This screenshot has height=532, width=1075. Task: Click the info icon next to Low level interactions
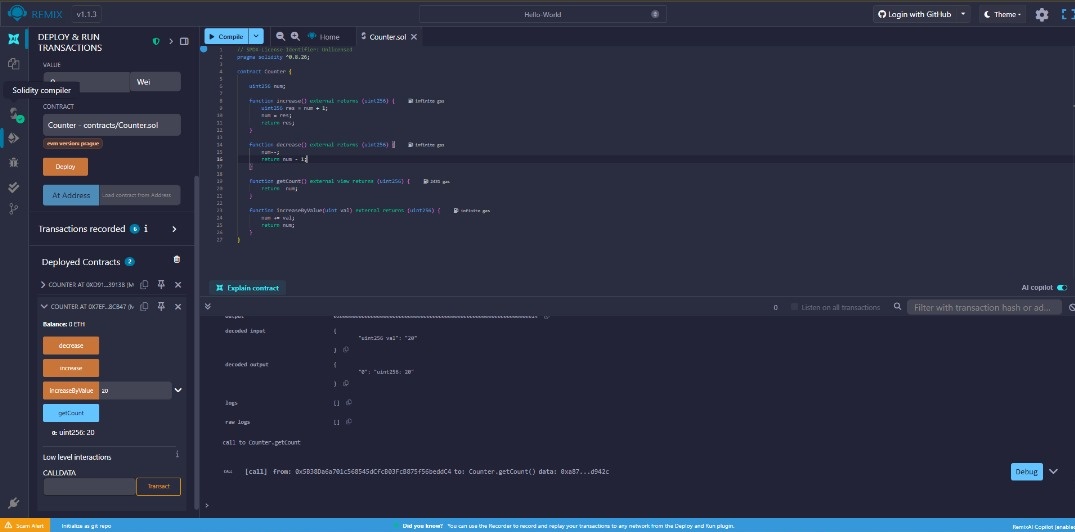click(x=177, y=454)
